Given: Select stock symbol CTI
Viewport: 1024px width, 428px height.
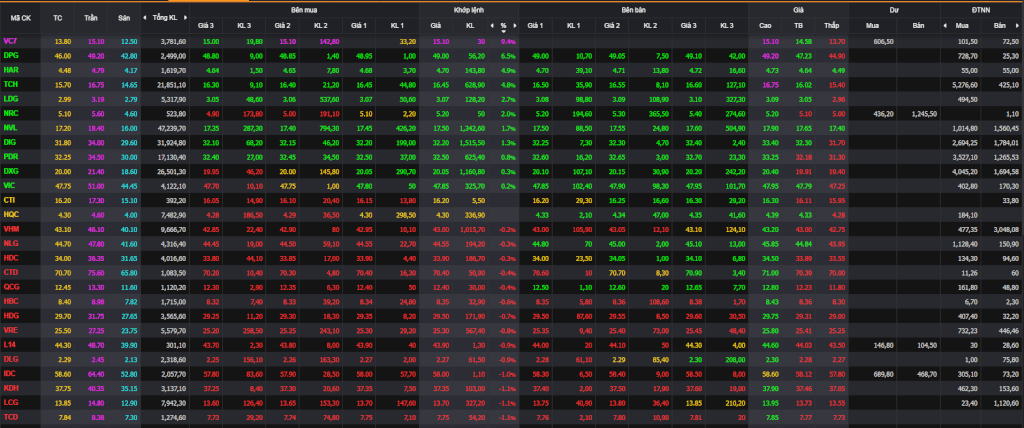Looking at the screenshot, I should click(9, 199).
